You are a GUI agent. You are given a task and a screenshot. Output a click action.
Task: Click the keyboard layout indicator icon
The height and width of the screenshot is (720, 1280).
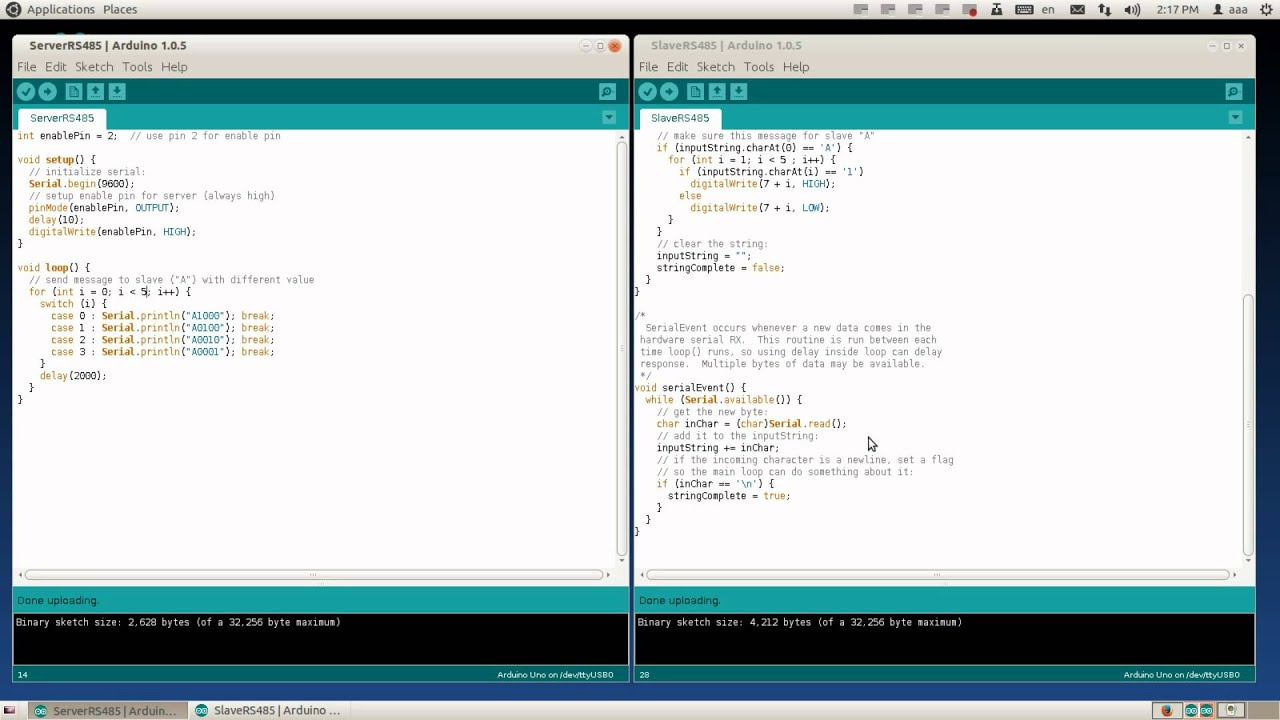click(x=1024, y=10)
